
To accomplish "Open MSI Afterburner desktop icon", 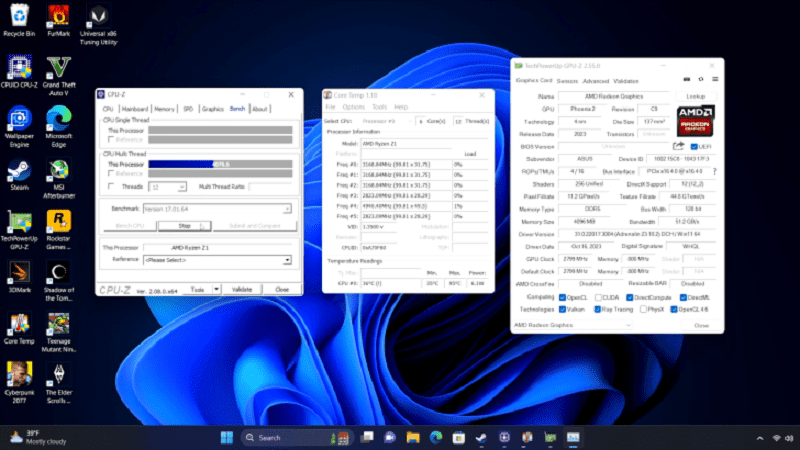I will (59, 179).
